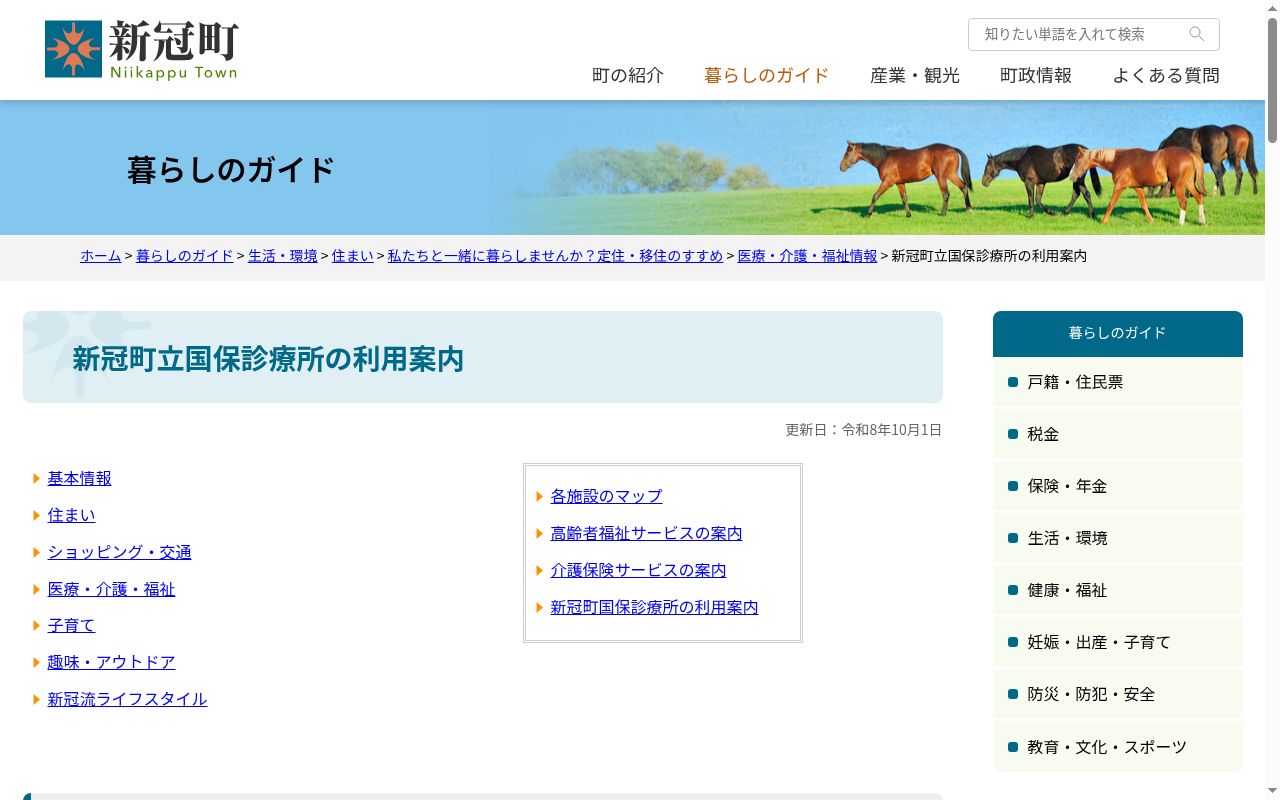Image resolution: width=1280 pixels, height=800 pixels.
Task: Select 保険・年金 in sidebar
Action: tap(1118, 486)
